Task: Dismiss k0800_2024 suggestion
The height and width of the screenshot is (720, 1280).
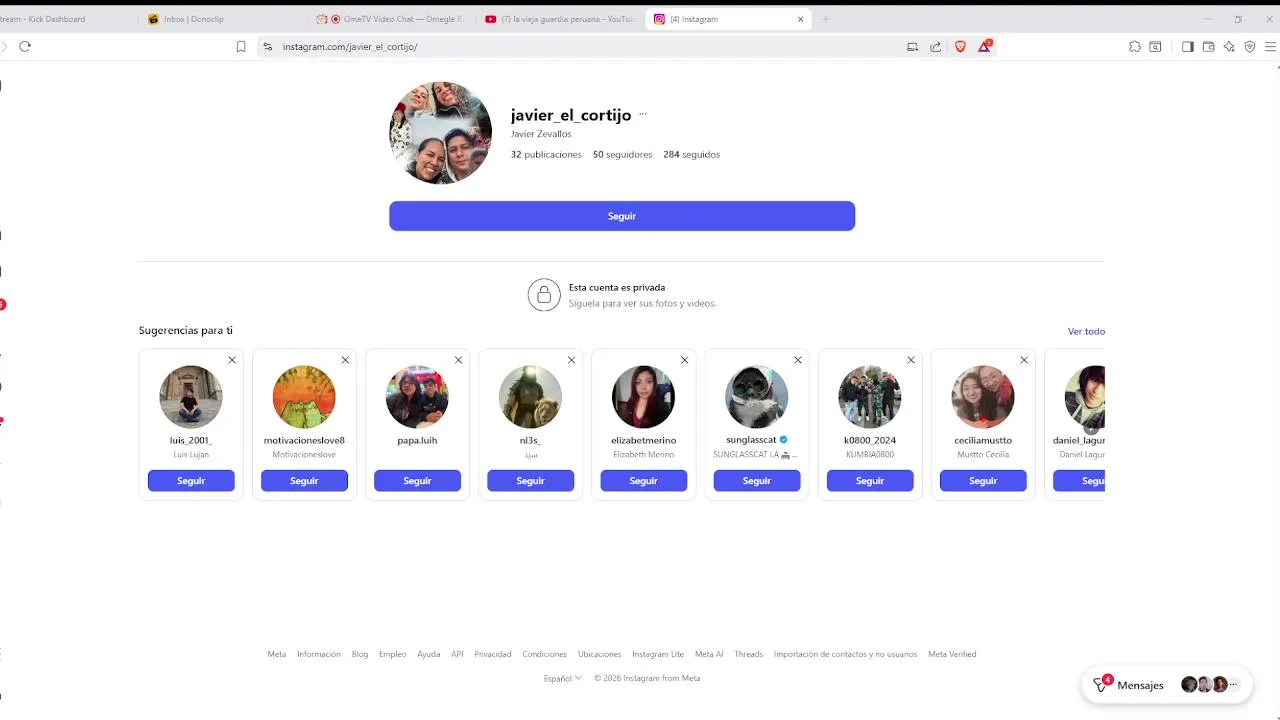Action: (x=910, y=360)
